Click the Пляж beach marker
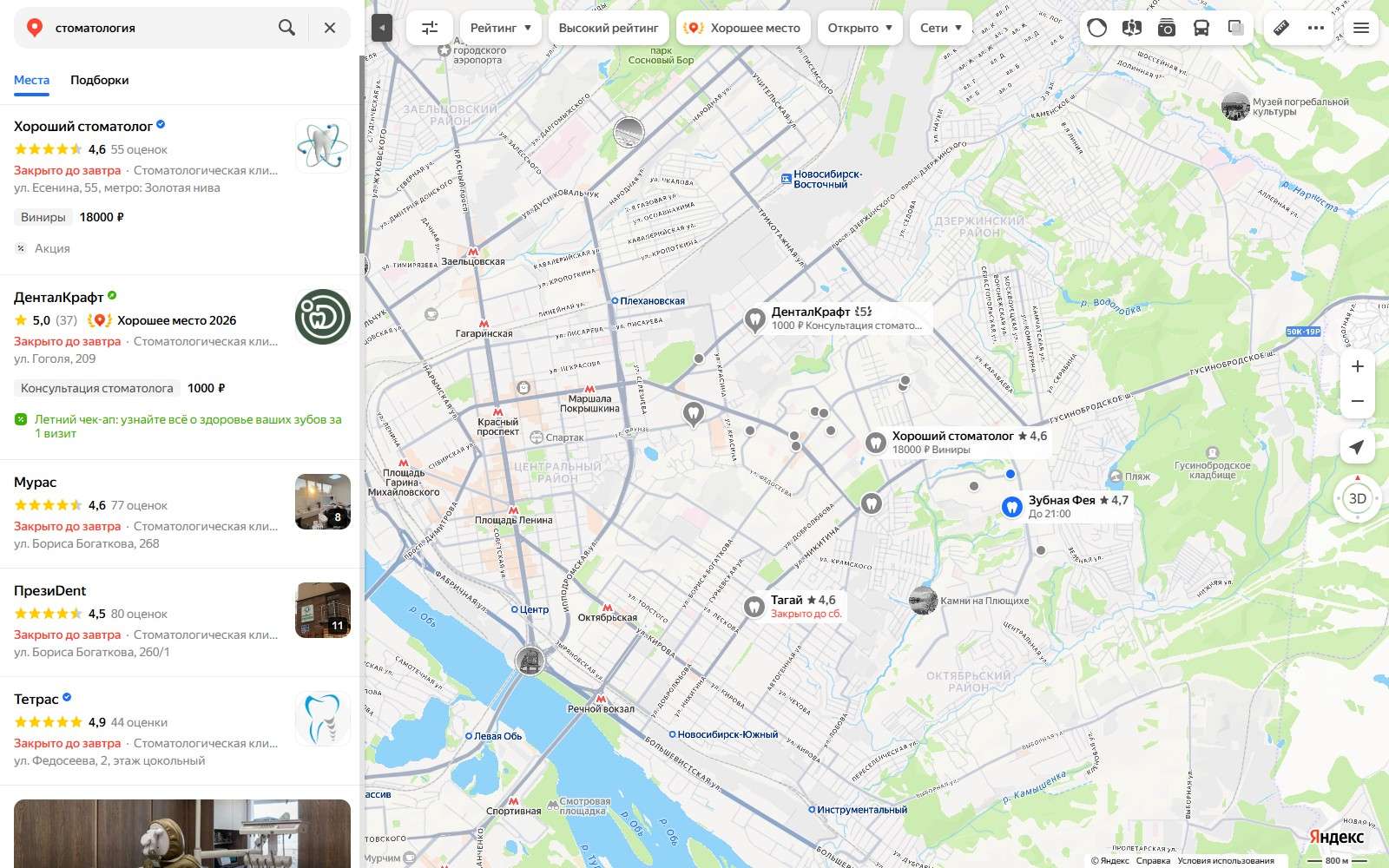Screen dimensions: 1389x868 (1116, 477)
